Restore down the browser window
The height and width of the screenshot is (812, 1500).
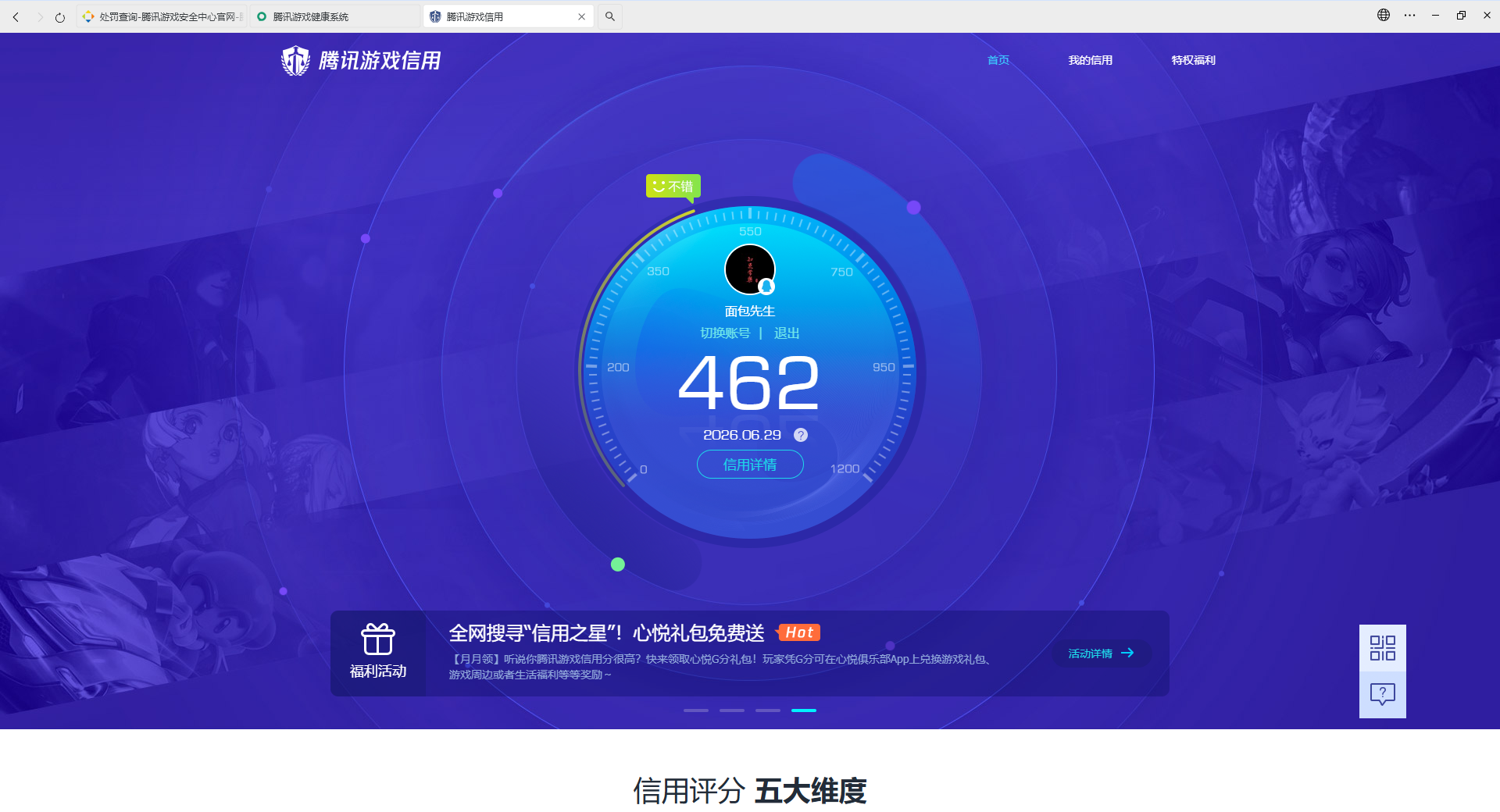[1461, 15]
